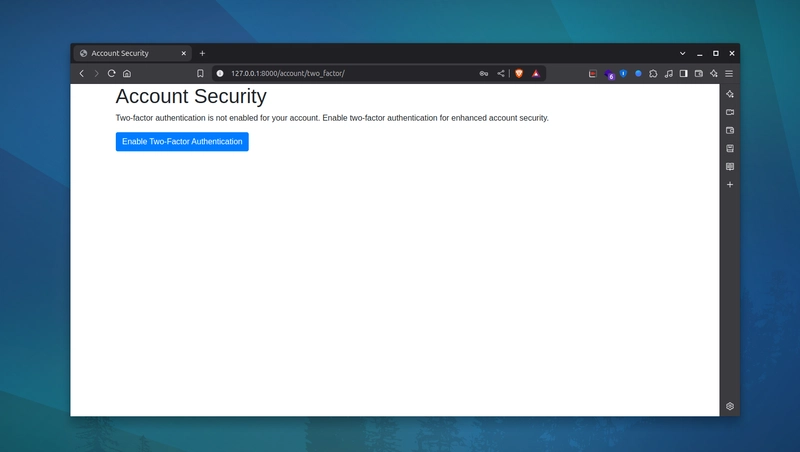Image resolution: width=800 pixels, height=452 pixels.
Task: Open the purple extension with badge 6
Action: point(609,74)
